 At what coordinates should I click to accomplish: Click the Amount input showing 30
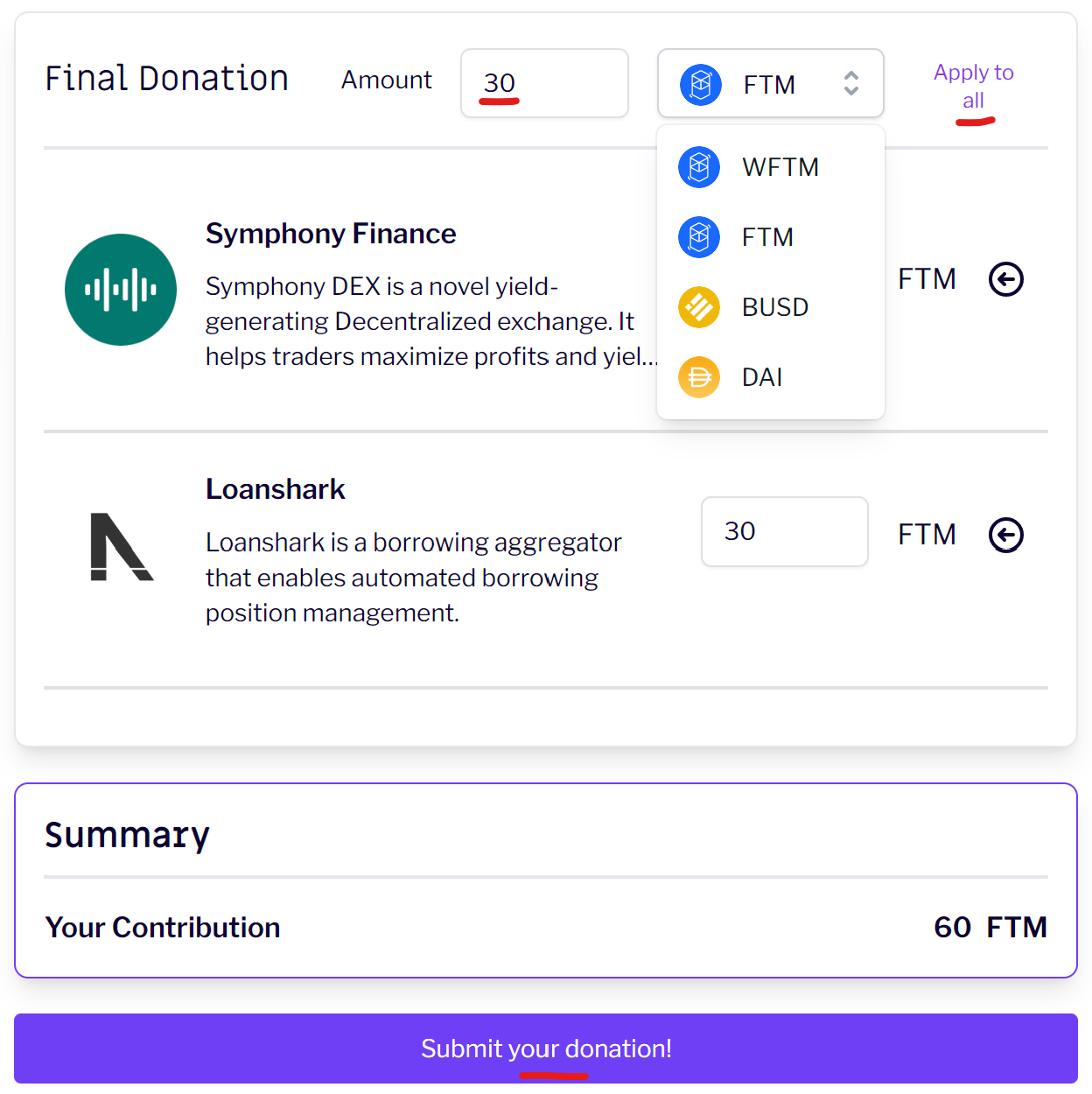tap(544, 83)
